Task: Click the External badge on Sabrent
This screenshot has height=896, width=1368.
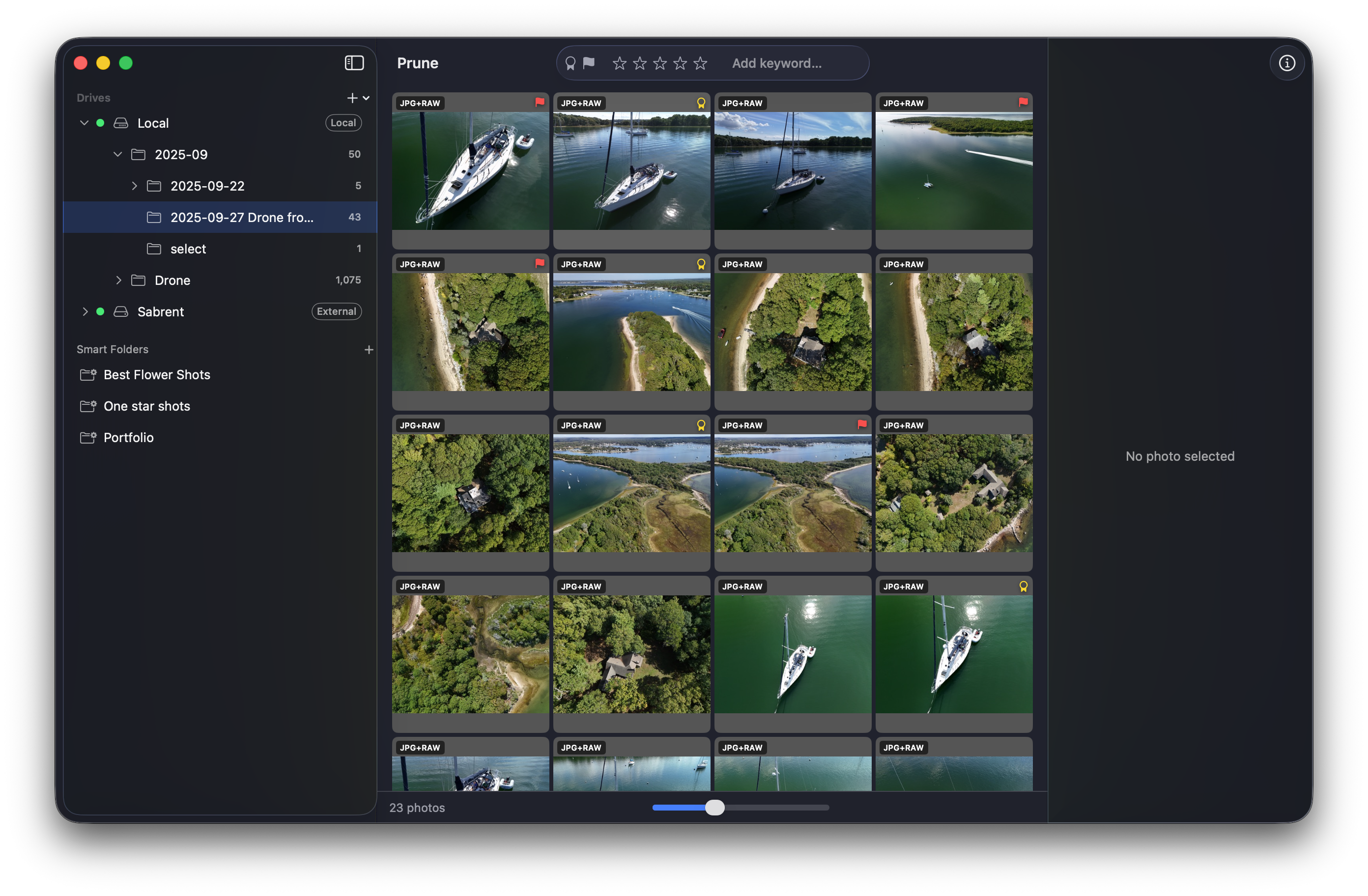Action: 336,311
